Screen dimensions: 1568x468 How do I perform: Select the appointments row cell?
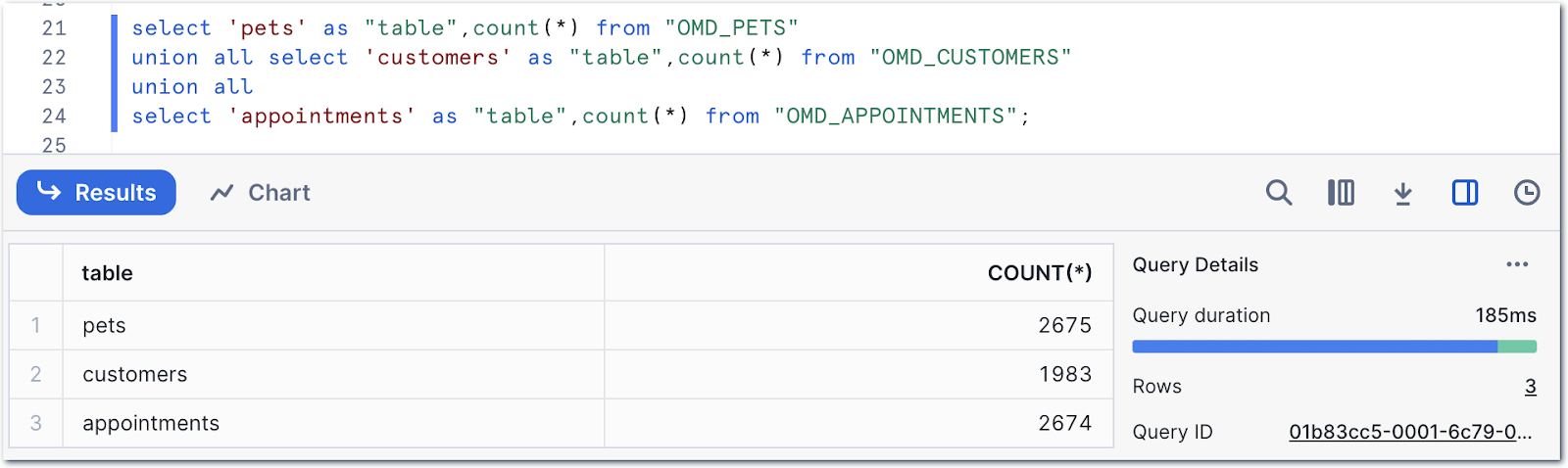tap(151, 424)
